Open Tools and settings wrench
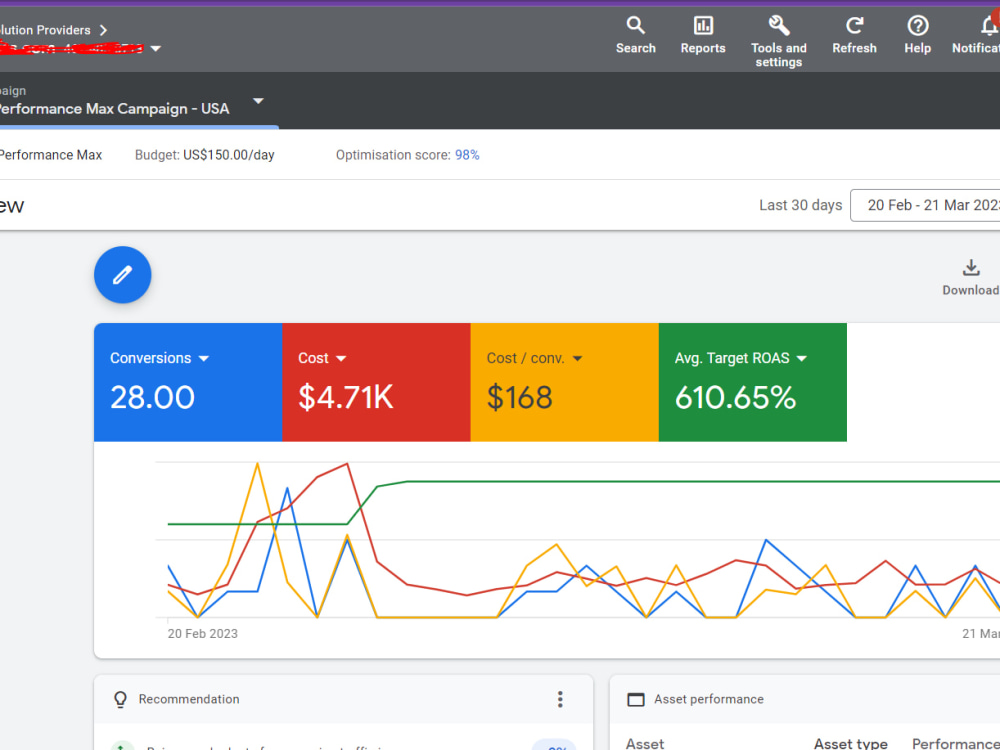The height and width of the screenshot is (750, 1000). pyautogui.click(x=778, y=41)
